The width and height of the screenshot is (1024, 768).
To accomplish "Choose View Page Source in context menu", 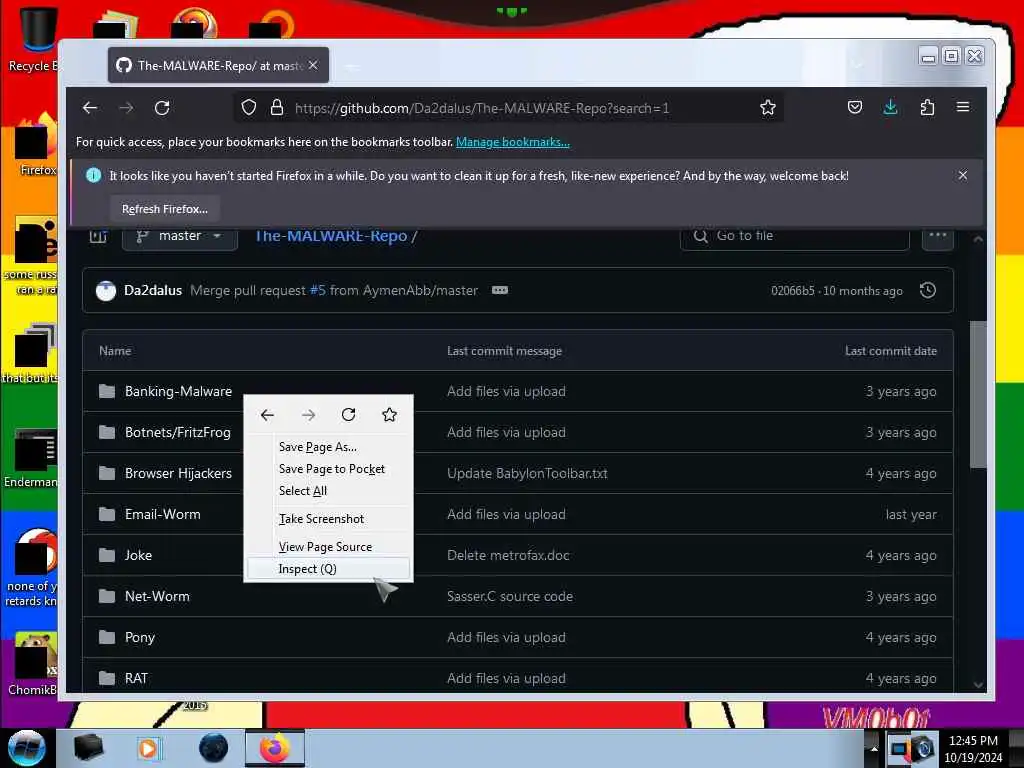I will click(x=325, y=547).
